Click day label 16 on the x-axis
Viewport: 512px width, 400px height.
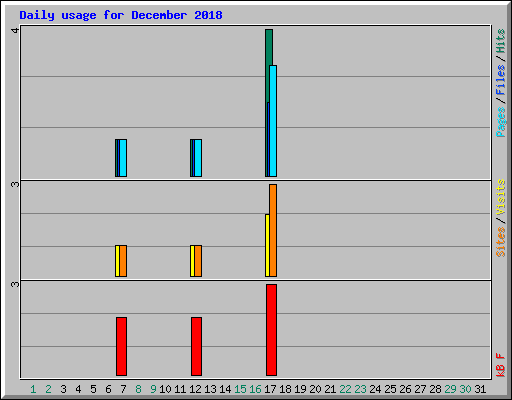click(255, 389)
